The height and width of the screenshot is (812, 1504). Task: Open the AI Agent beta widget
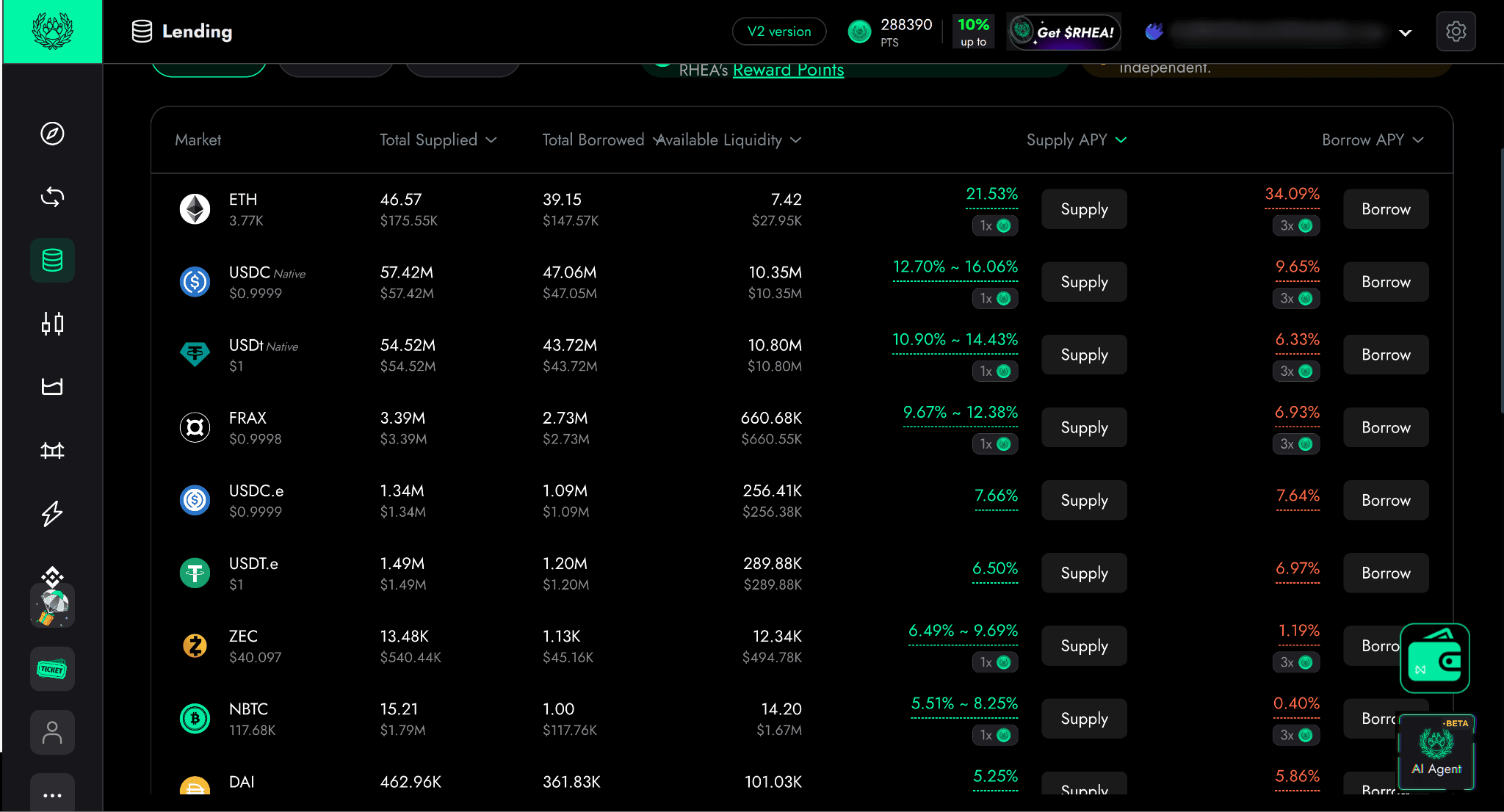pos(1436,752)
